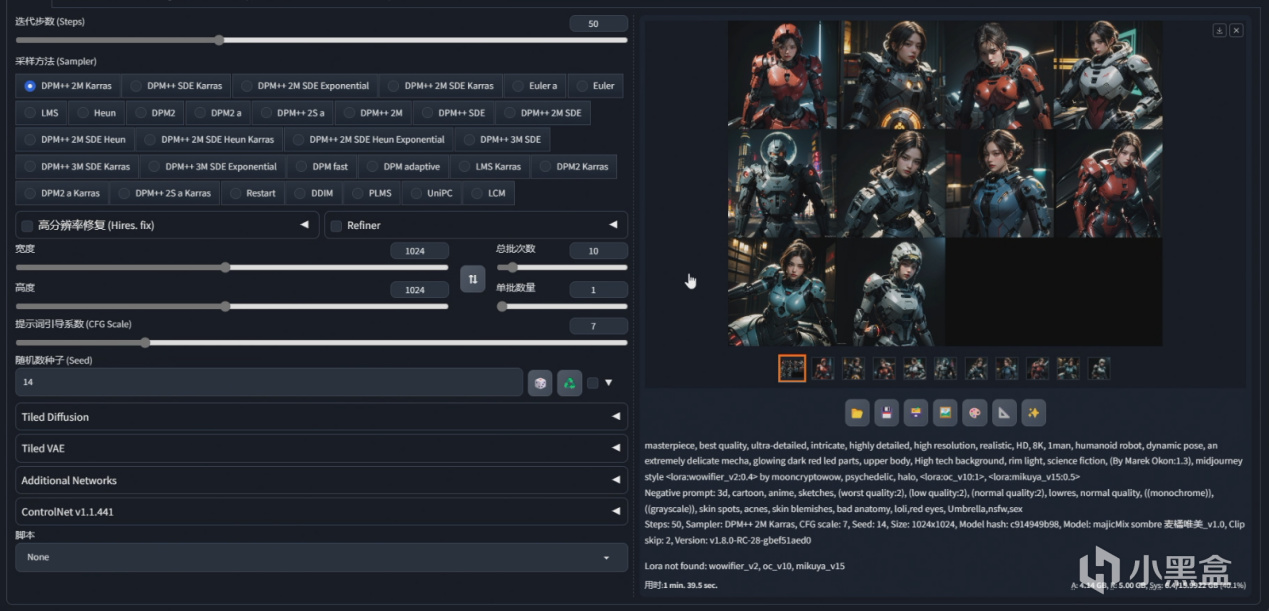Click the width value field showing 1024

click(x=419, y=251)
